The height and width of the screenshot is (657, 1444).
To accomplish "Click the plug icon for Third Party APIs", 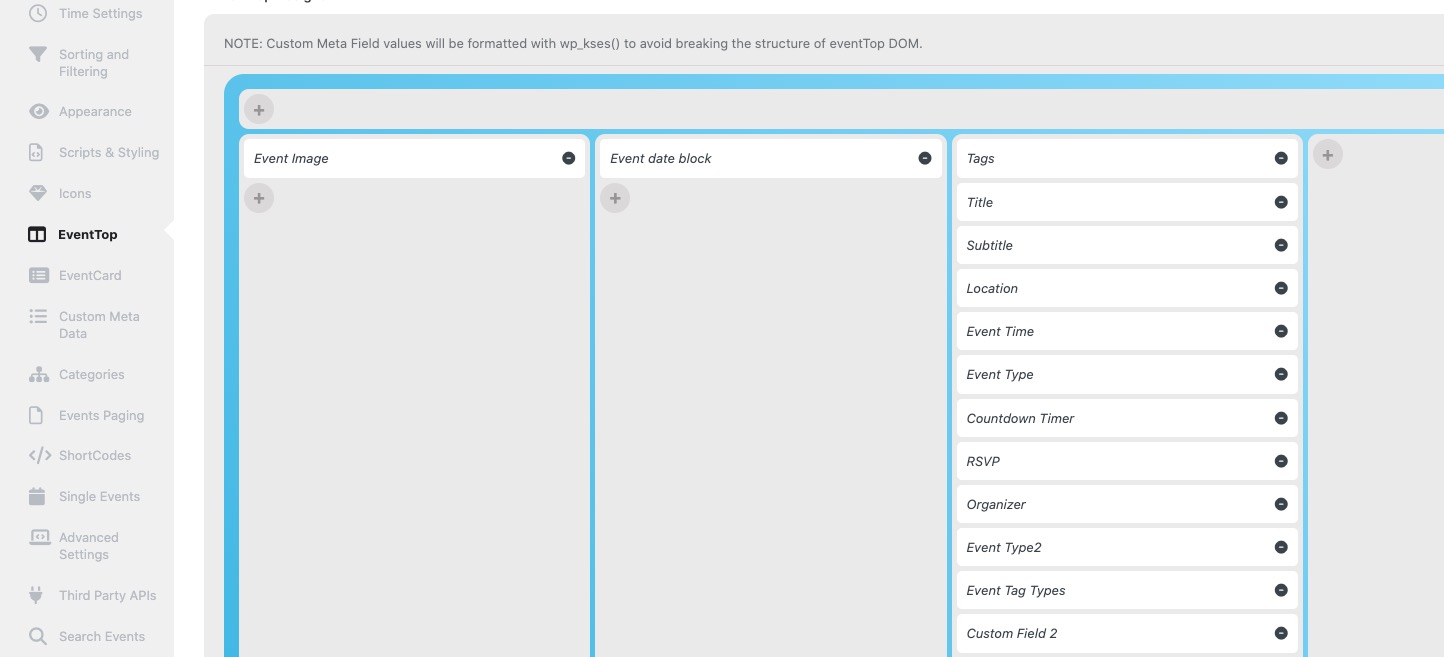I will (37, 595).
